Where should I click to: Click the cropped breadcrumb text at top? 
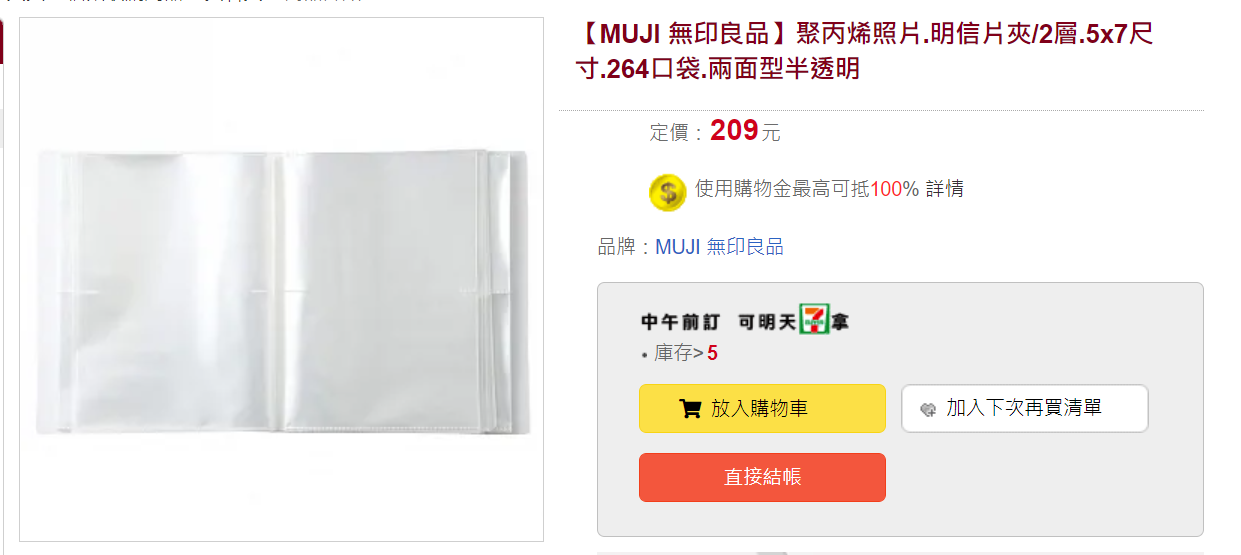[x=180, y=2]
